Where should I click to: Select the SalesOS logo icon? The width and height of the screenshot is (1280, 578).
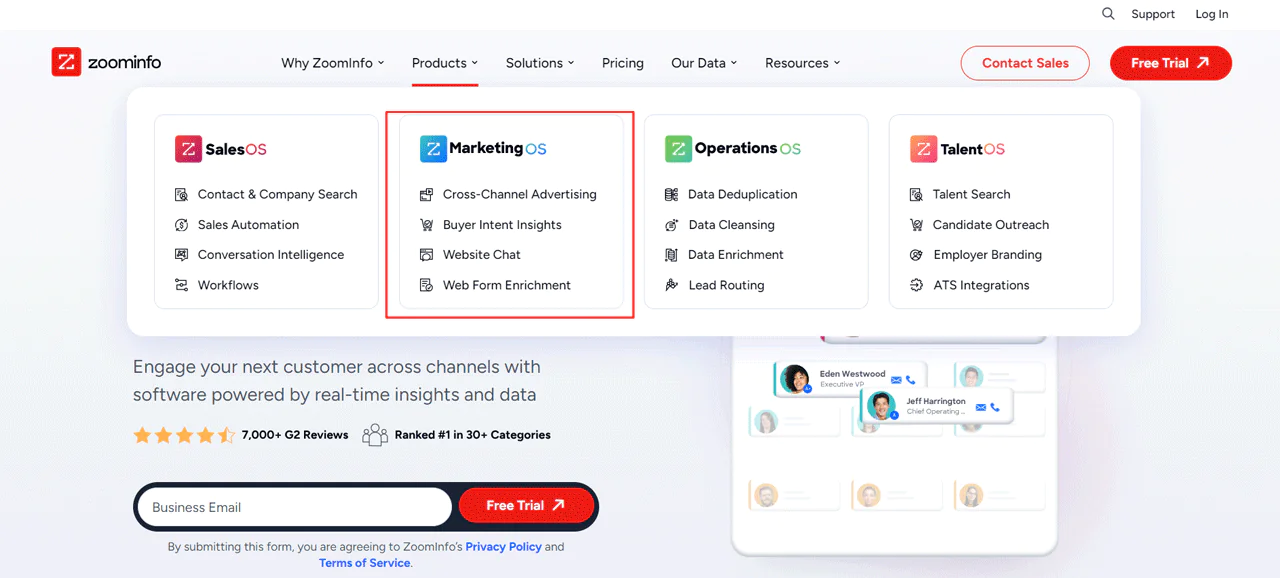[x=188, y=148]
